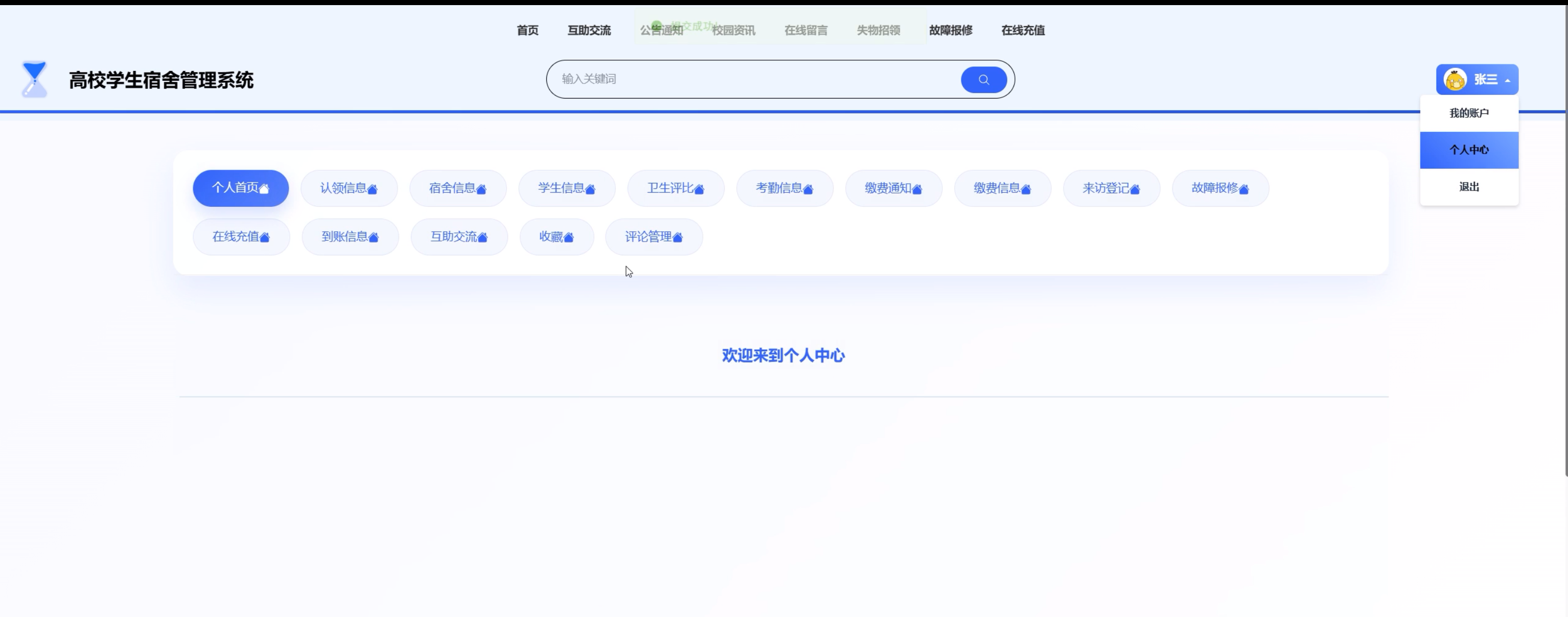The width and height of the screenshot is (1568, 617).
Task: Click the house icon beside 缴费通知
Action: (917, 189)
